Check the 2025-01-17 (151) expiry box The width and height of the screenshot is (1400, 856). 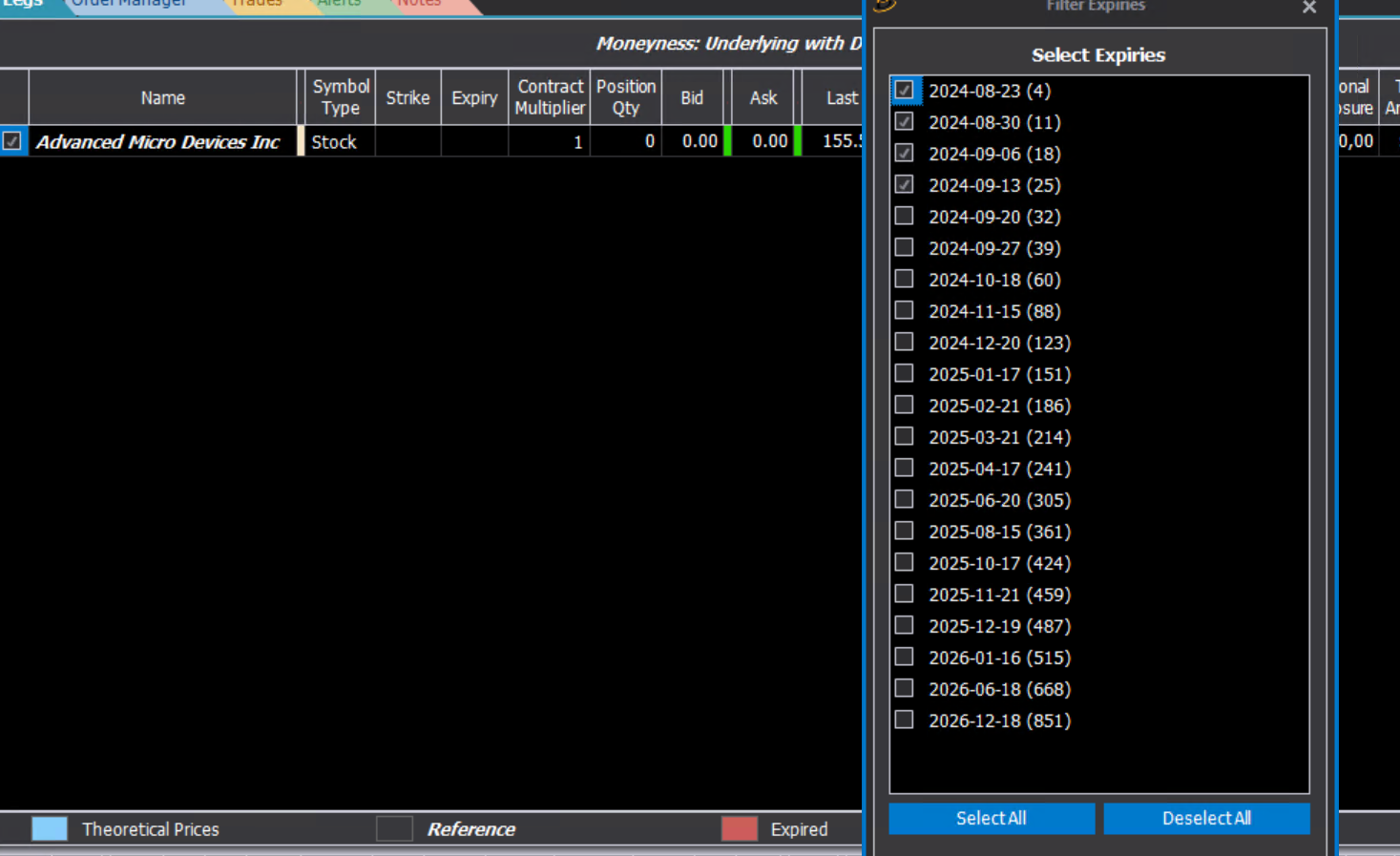[x=904, y=374]
